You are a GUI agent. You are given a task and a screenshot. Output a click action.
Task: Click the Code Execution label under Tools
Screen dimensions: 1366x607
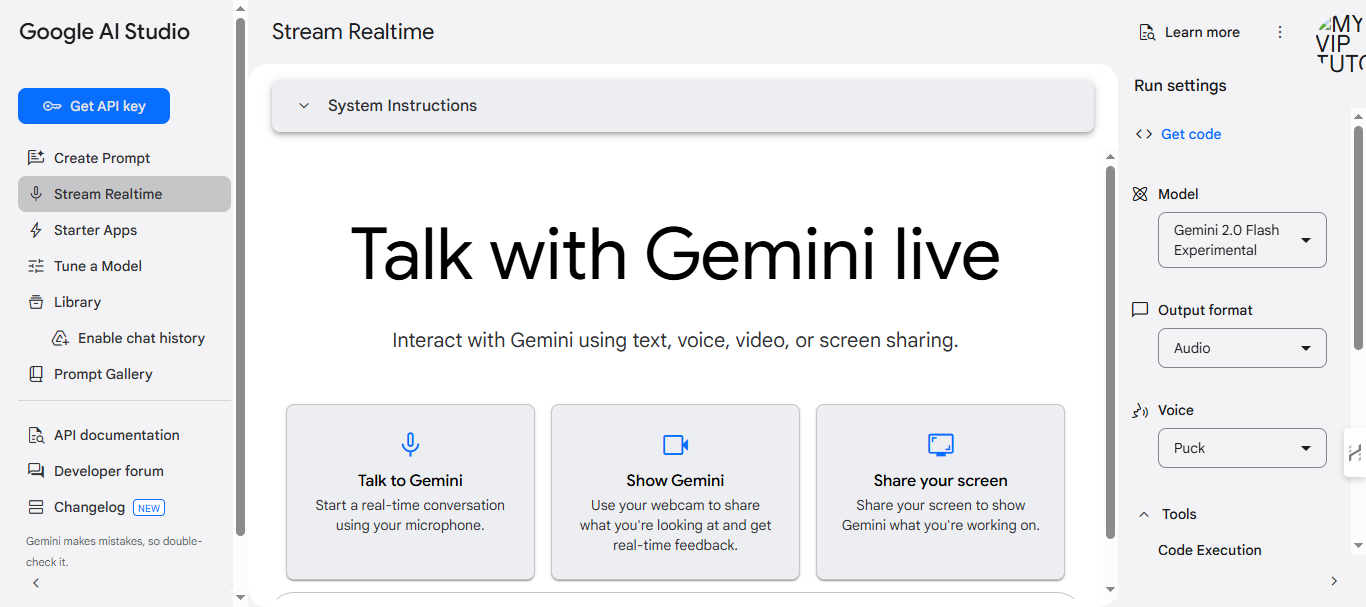tap(1210, 550)
